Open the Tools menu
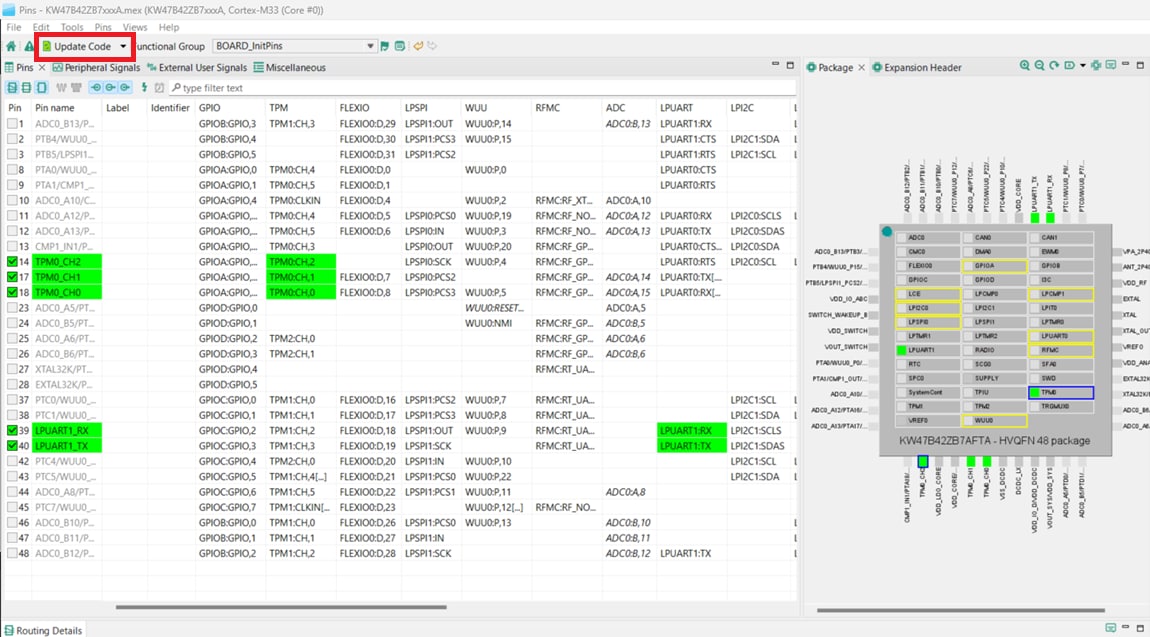Image resolution: width=1150 pixels, height=637 pixels. point(72,27)
